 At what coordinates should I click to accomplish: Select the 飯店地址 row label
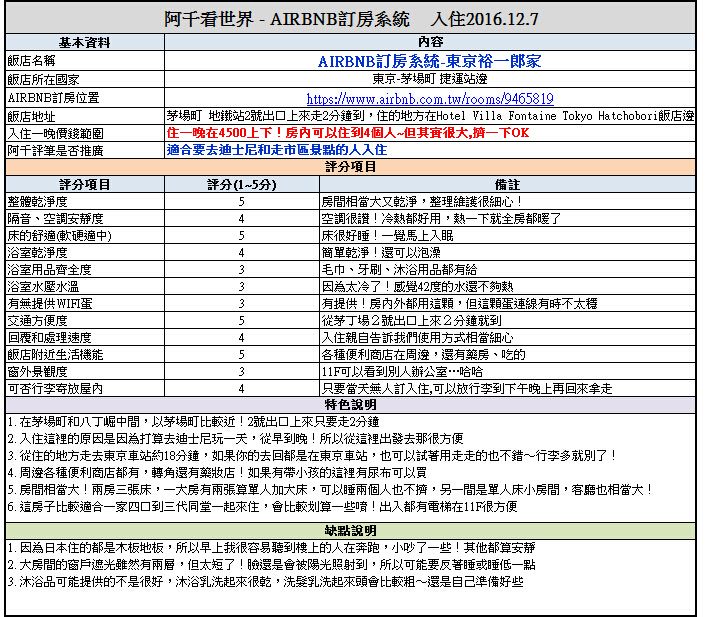31,116
